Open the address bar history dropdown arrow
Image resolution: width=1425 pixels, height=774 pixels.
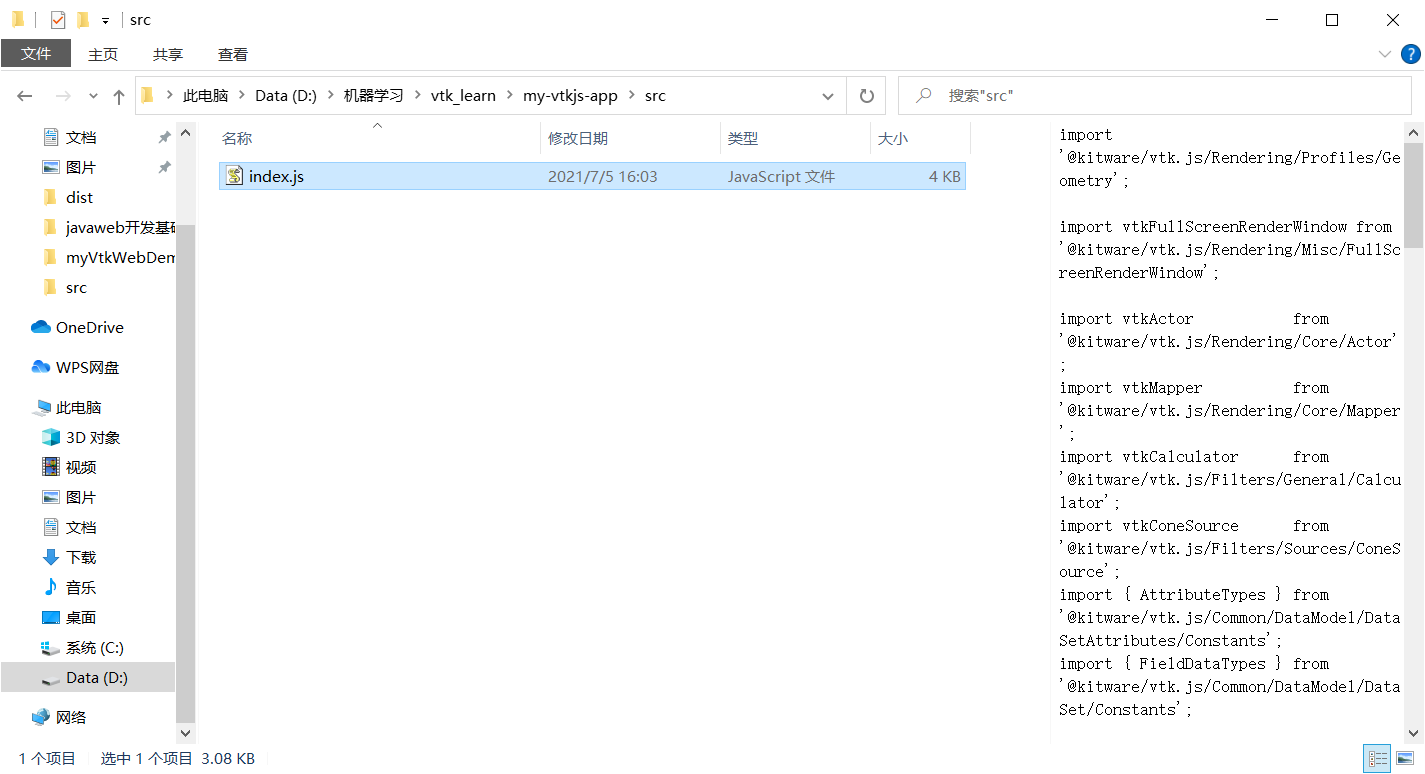(827, 95)
